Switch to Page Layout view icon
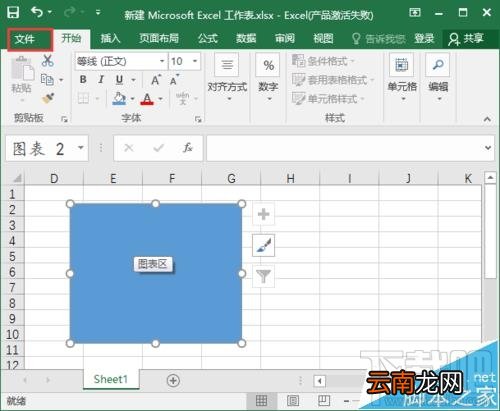Image resolution: width=500 pixels, height=411 pixels. (x=292, y=401)
